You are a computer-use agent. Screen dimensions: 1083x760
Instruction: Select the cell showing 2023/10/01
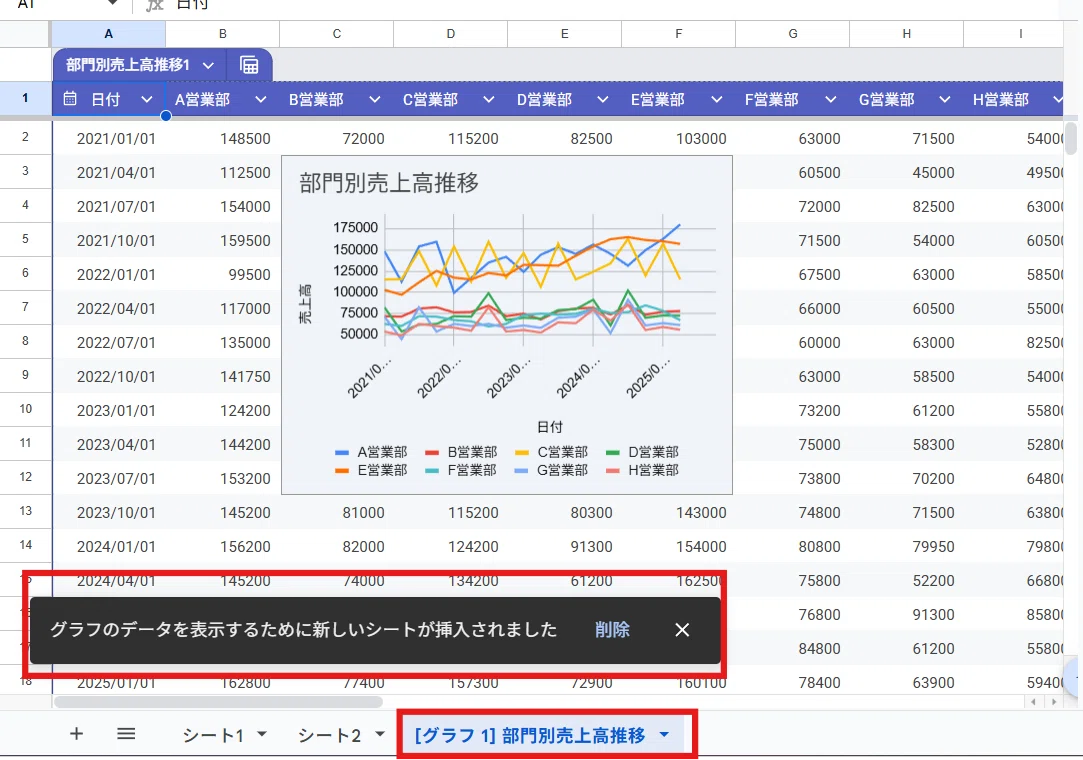click(109, 513)
